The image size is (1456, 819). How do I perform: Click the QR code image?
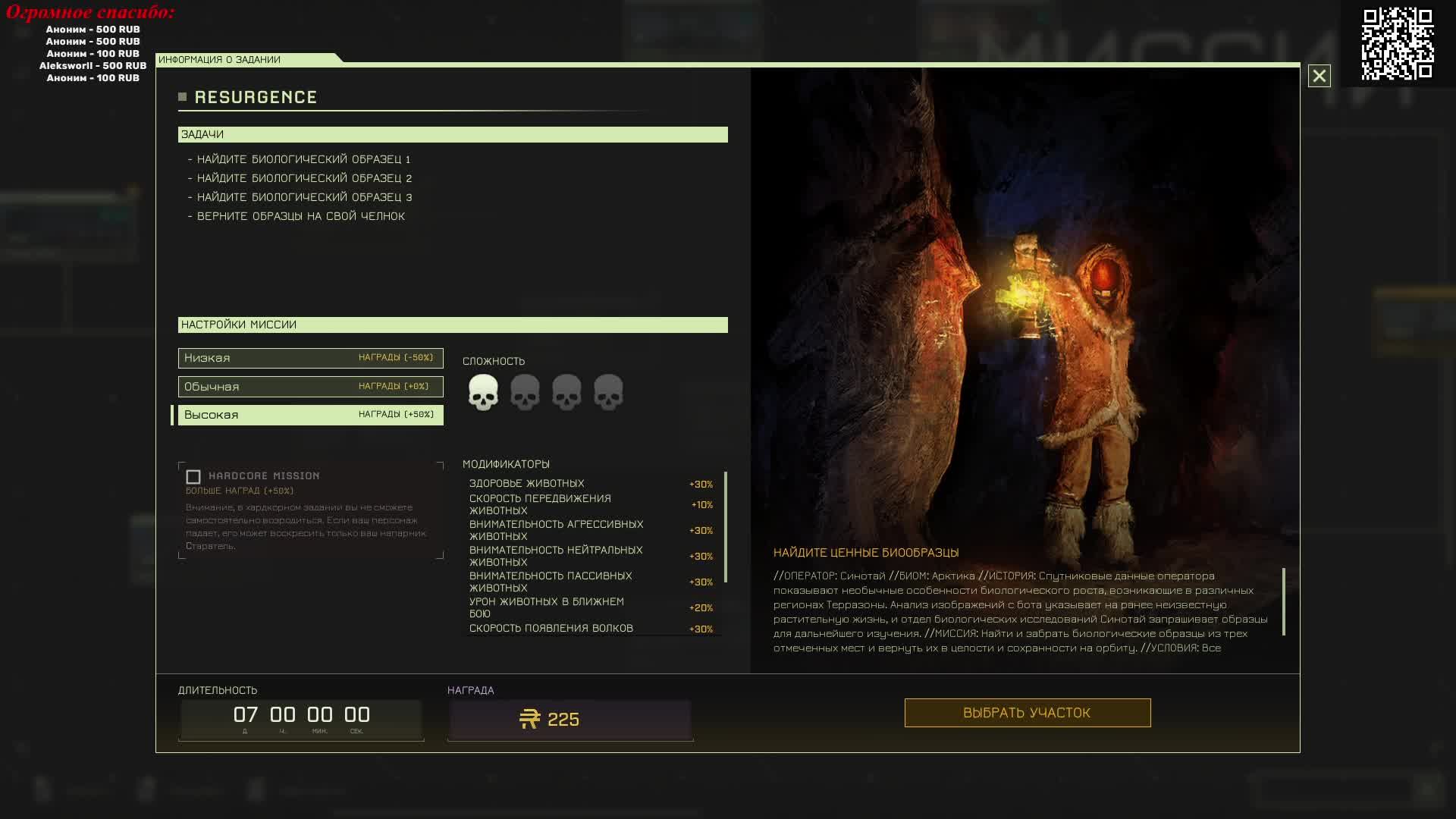click(x=1398, y=43)
